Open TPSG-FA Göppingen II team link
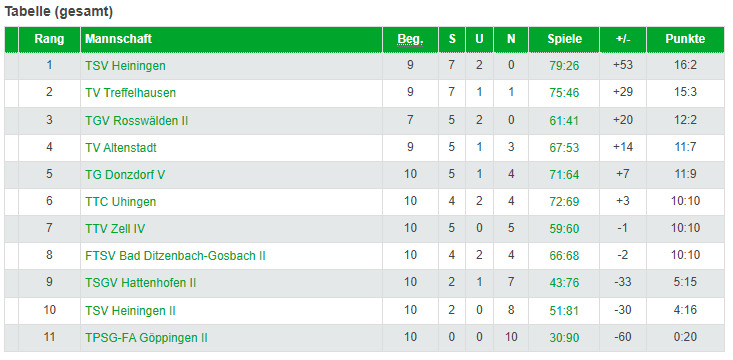This screenshot has height=360, width=733. tap(146, 338)
